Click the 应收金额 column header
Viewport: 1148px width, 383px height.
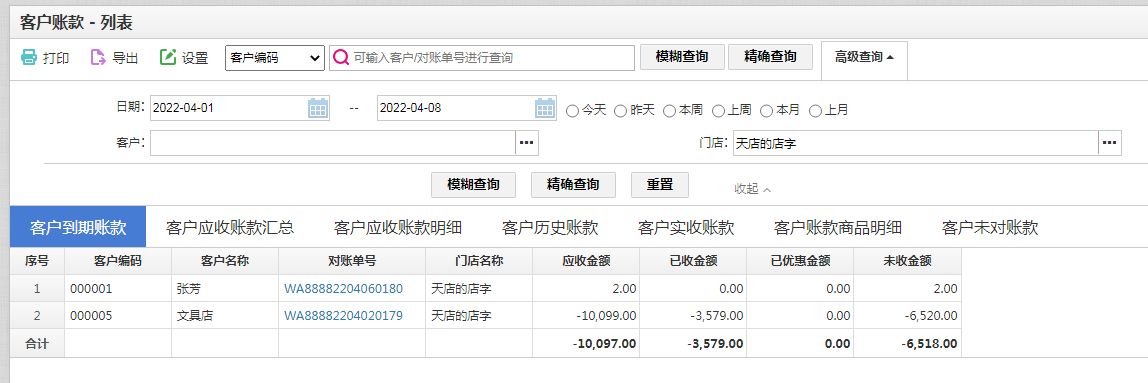coord(586,261)
